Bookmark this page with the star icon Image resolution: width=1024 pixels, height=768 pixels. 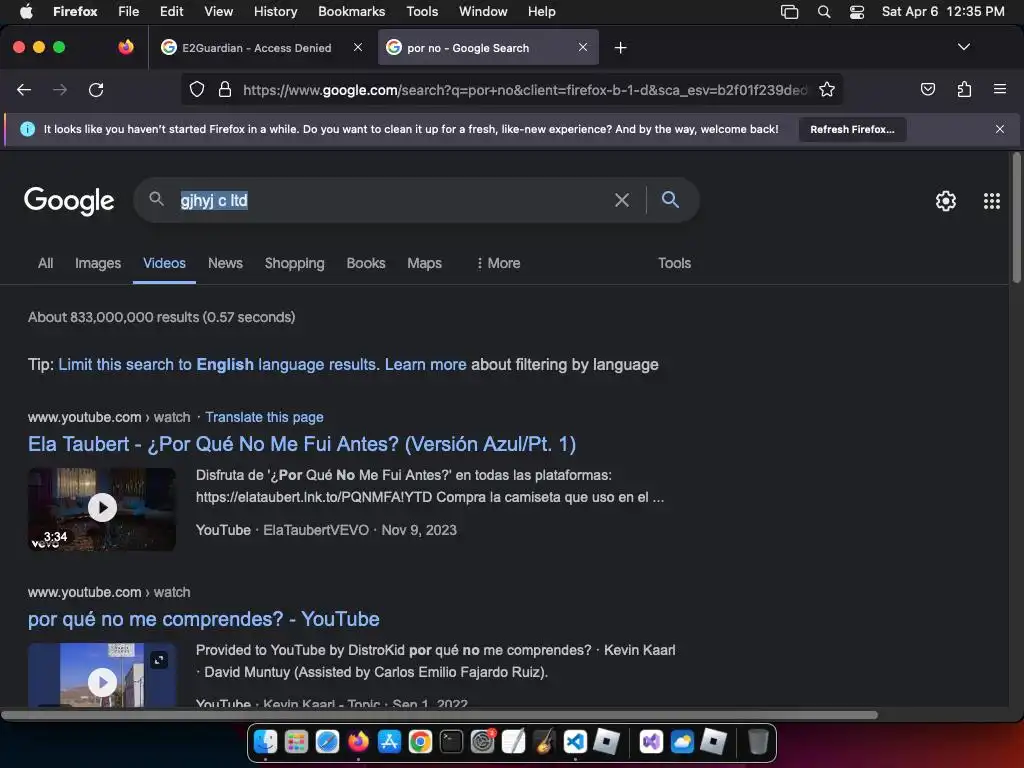coord(827,89)
